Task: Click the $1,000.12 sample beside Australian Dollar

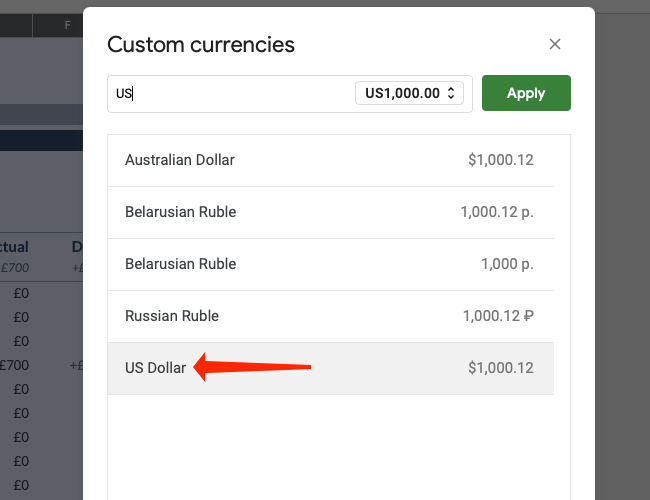Action: [500, 160]
